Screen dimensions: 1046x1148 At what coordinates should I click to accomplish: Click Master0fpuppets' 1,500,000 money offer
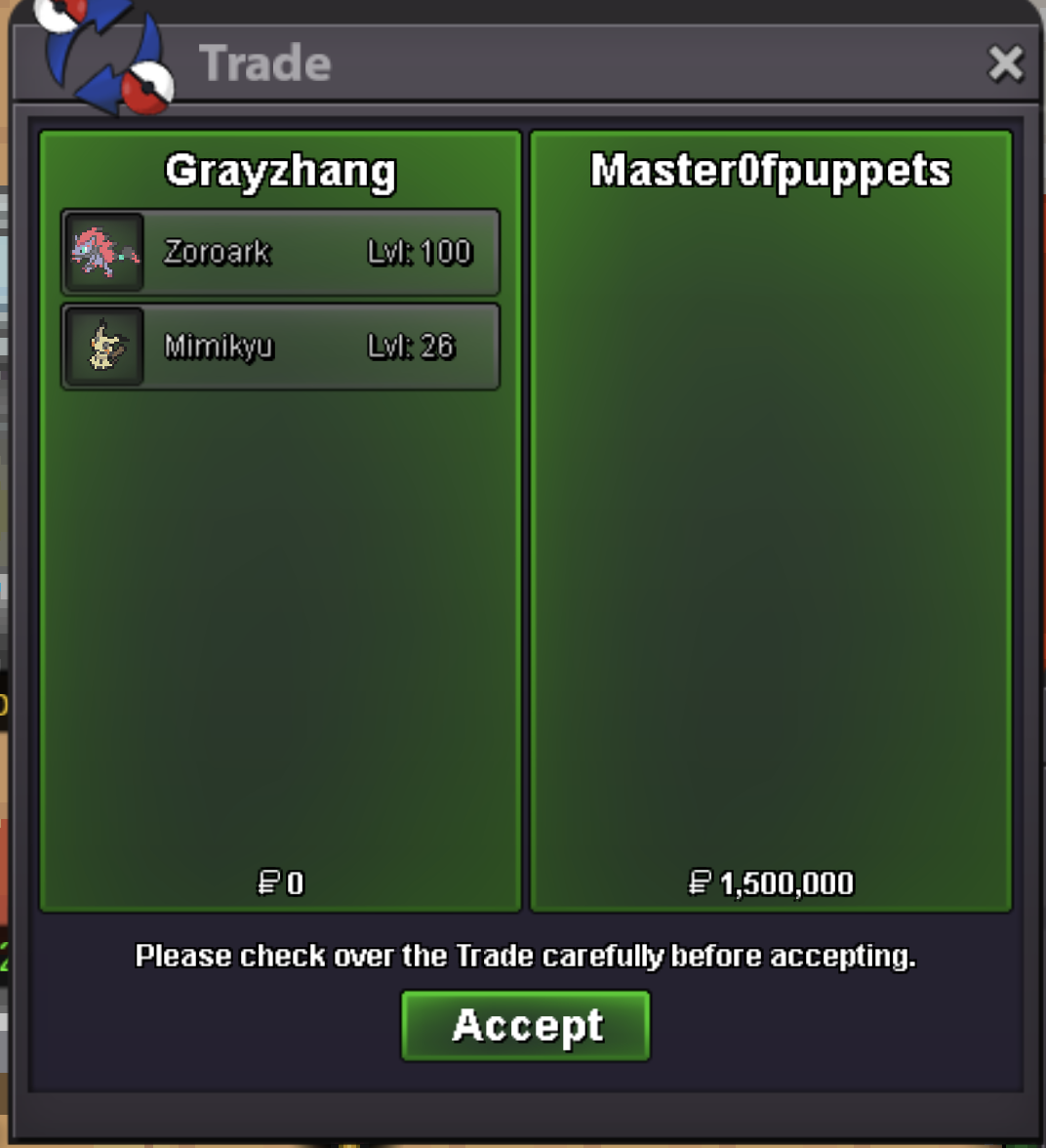(x=786, y=883)
